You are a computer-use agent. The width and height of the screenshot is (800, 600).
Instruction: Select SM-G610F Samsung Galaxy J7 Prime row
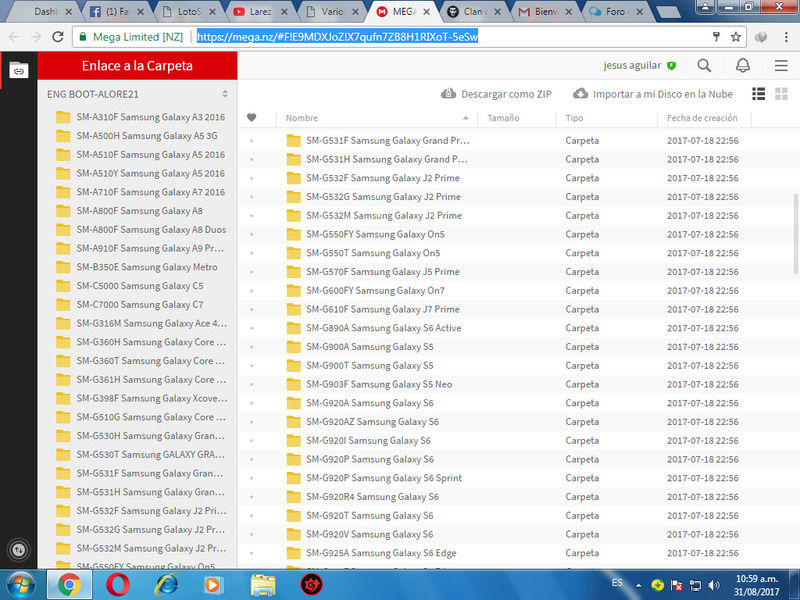coord(518,309)
